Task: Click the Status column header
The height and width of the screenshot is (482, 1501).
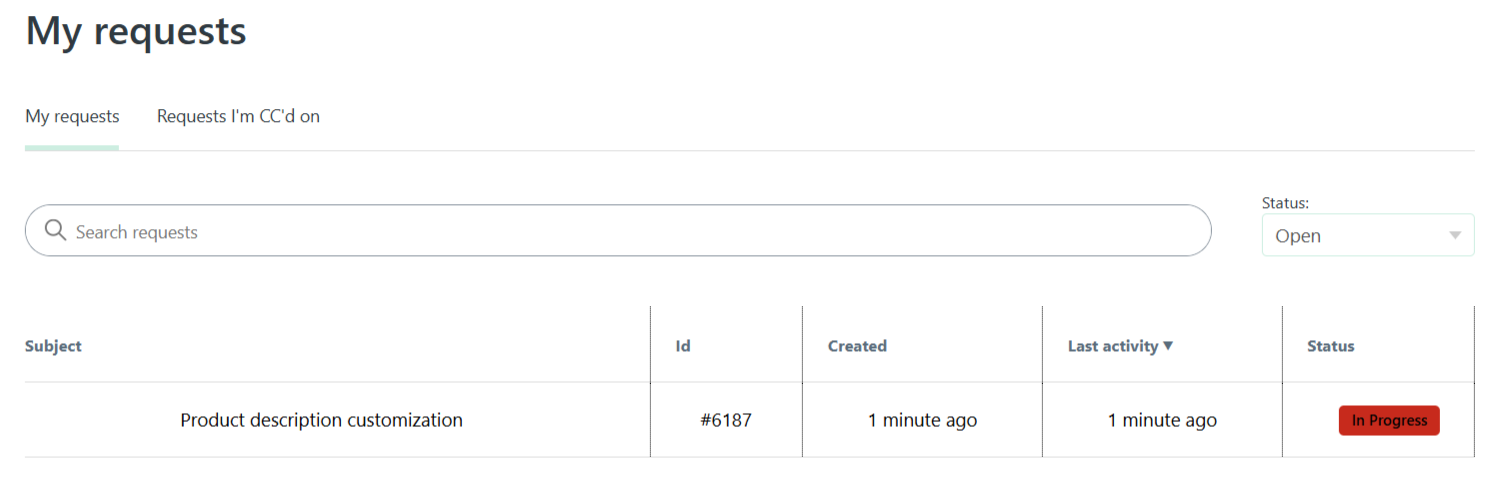Action: point(1331,346)
